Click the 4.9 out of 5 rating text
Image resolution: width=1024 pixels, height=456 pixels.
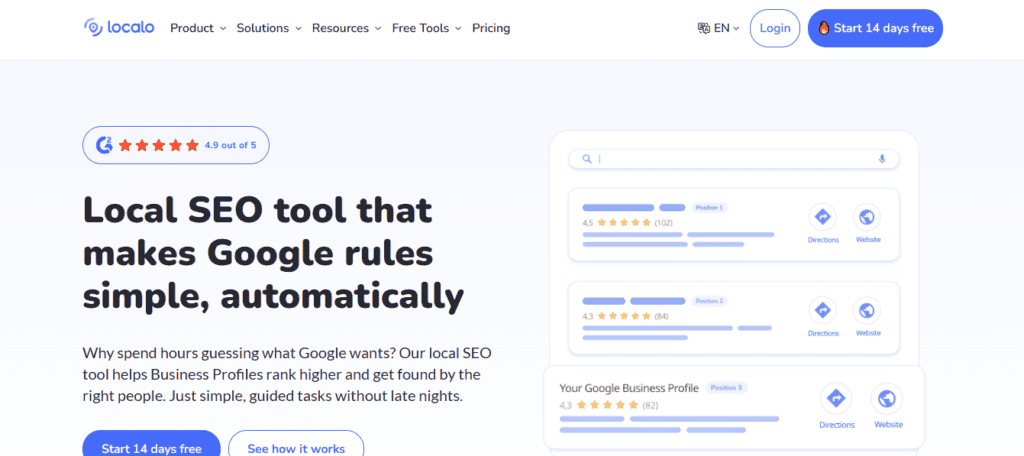pyautogui.click(x=231, y=145)
